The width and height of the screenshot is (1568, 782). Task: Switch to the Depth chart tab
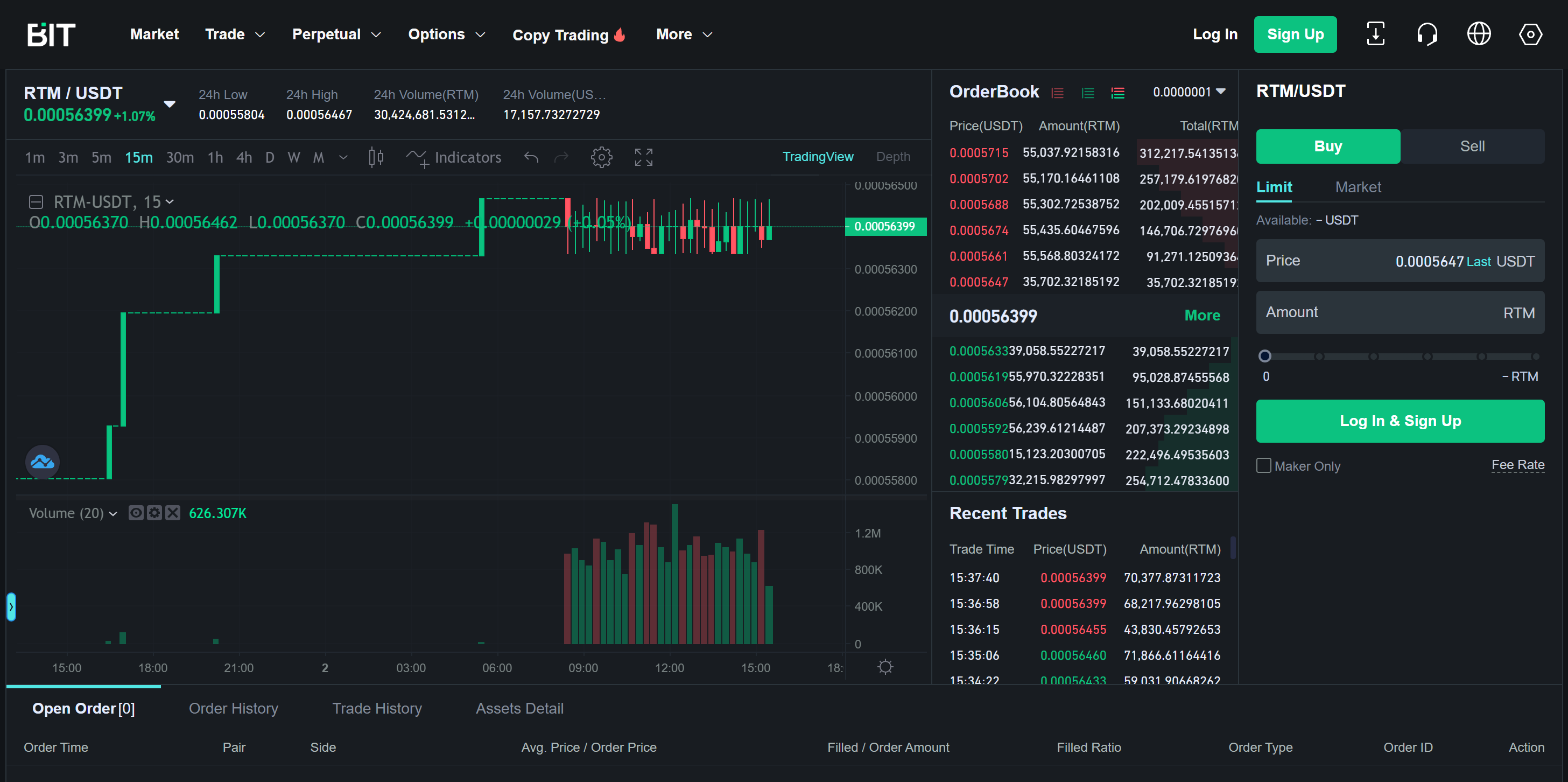click(893, 157)
